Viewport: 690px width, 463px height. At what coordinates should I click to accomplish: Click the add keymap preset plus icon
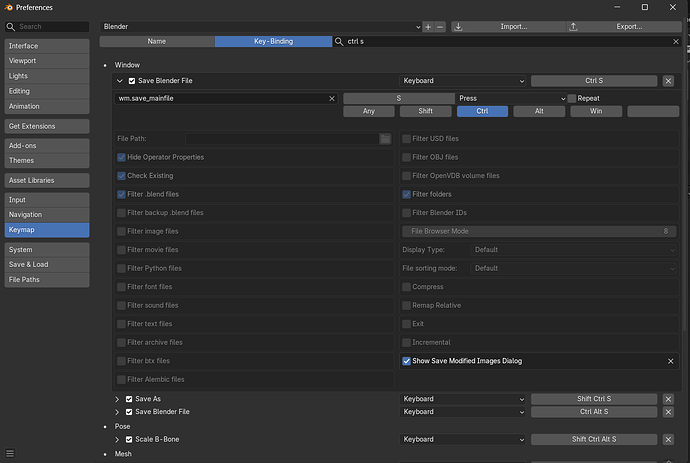click(428, 27)
